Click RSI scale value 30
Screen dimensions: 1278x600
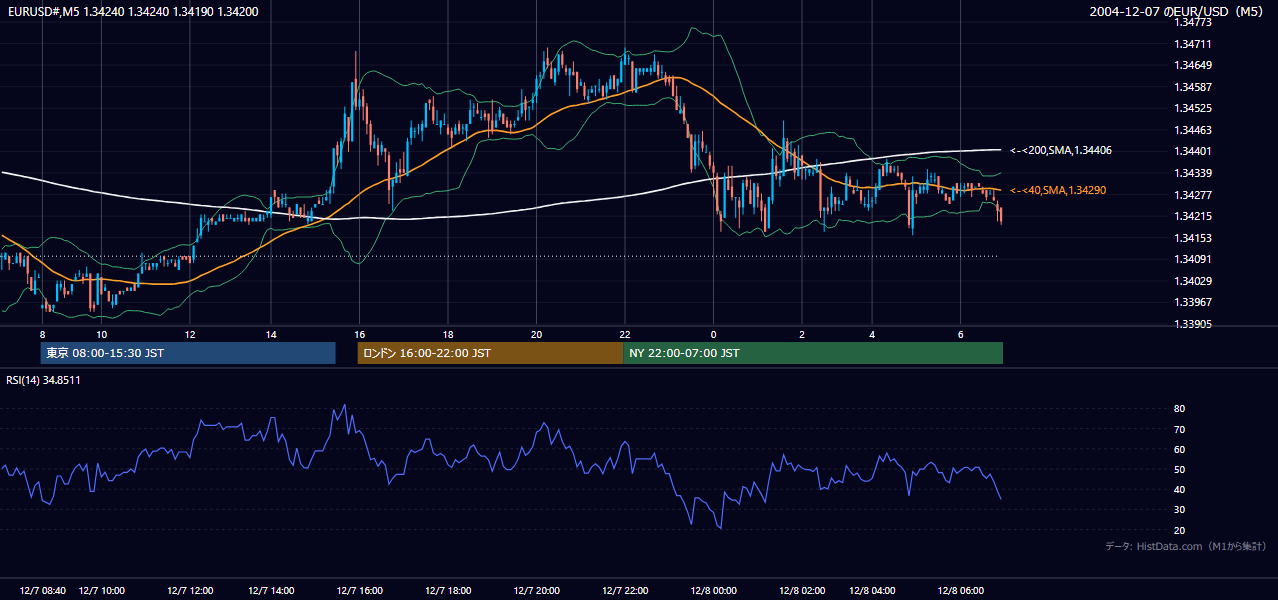(x=1179, y=510)
